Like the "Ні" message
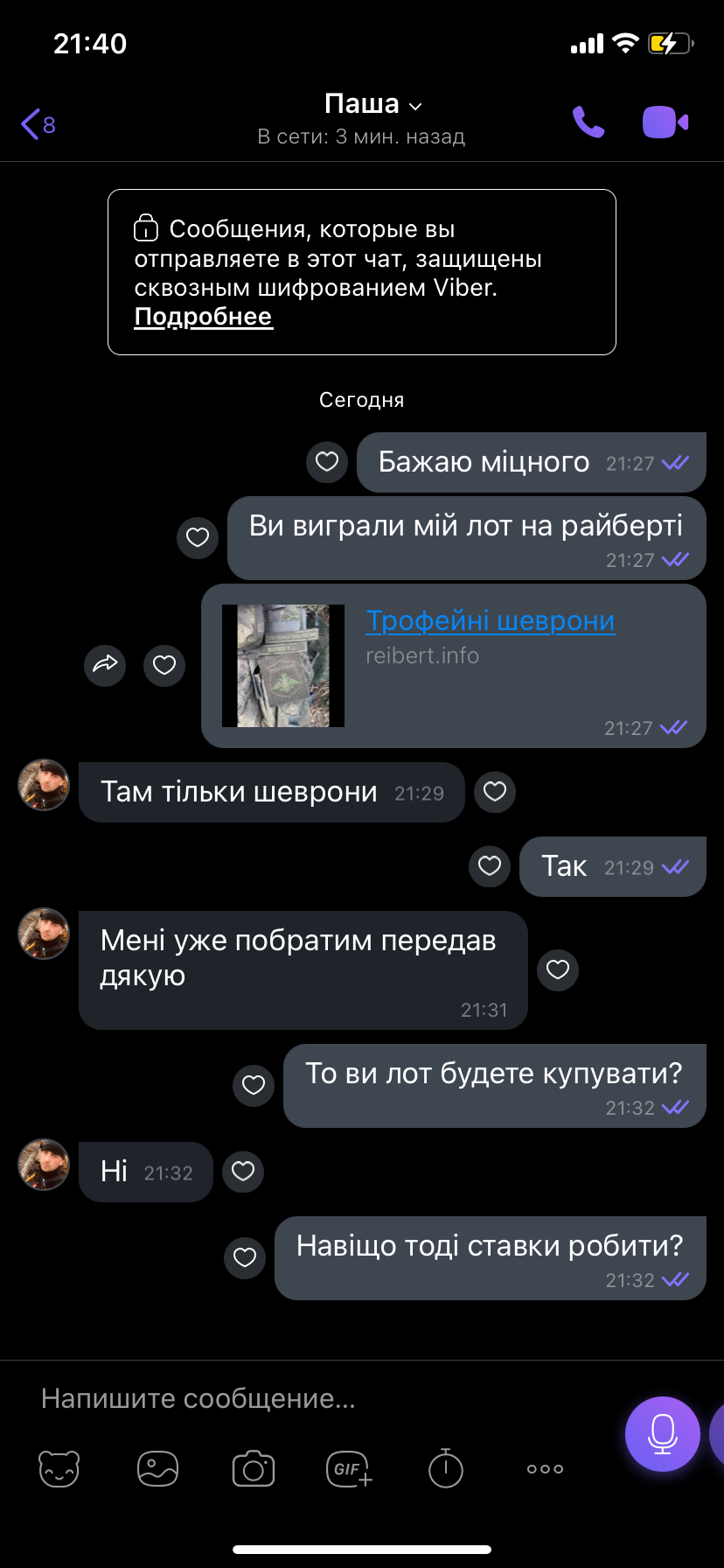 243,1172
